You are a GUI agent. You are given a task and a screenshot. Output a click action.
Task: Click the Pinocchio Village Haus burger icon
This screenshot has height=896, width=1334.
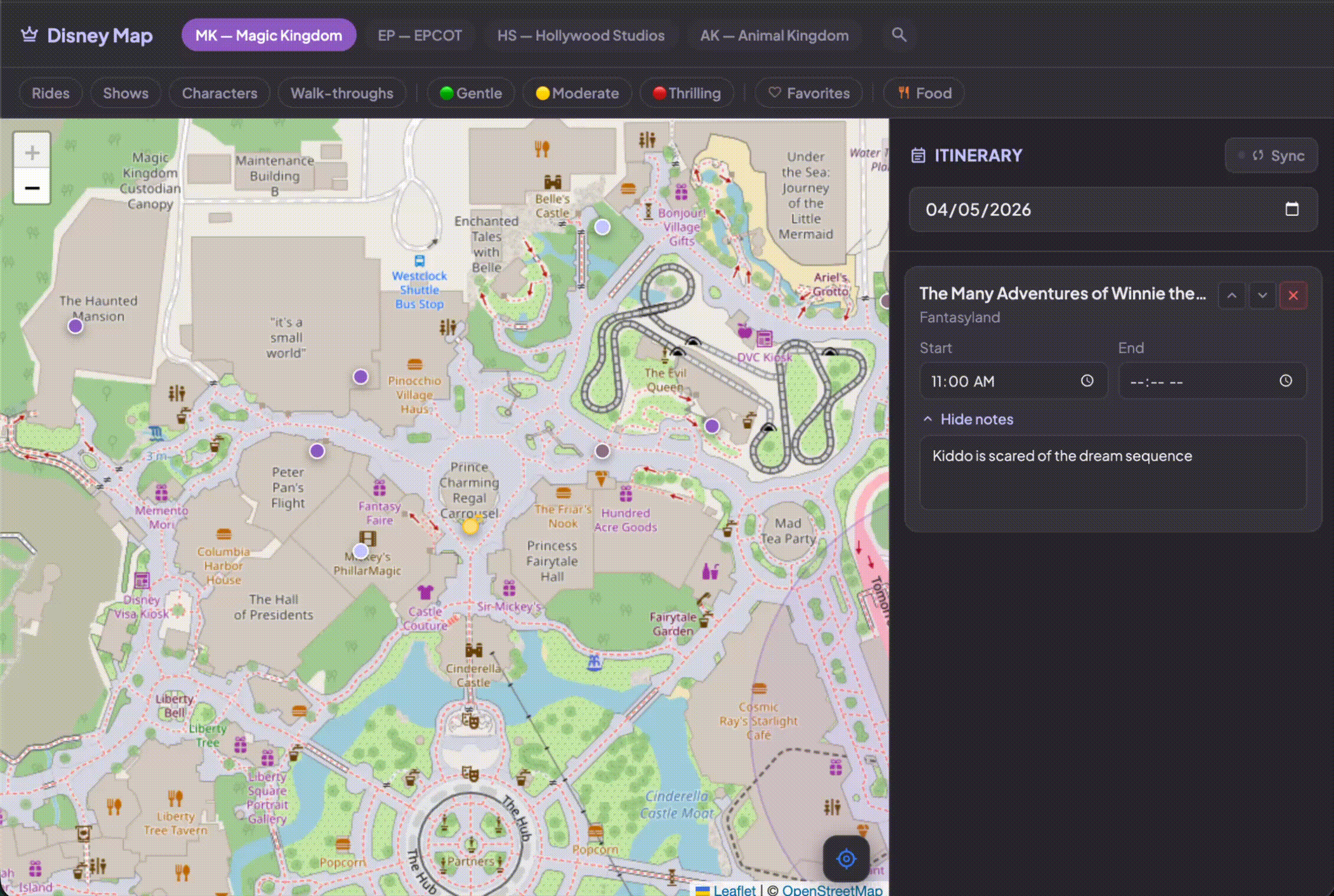pos(415,364)
